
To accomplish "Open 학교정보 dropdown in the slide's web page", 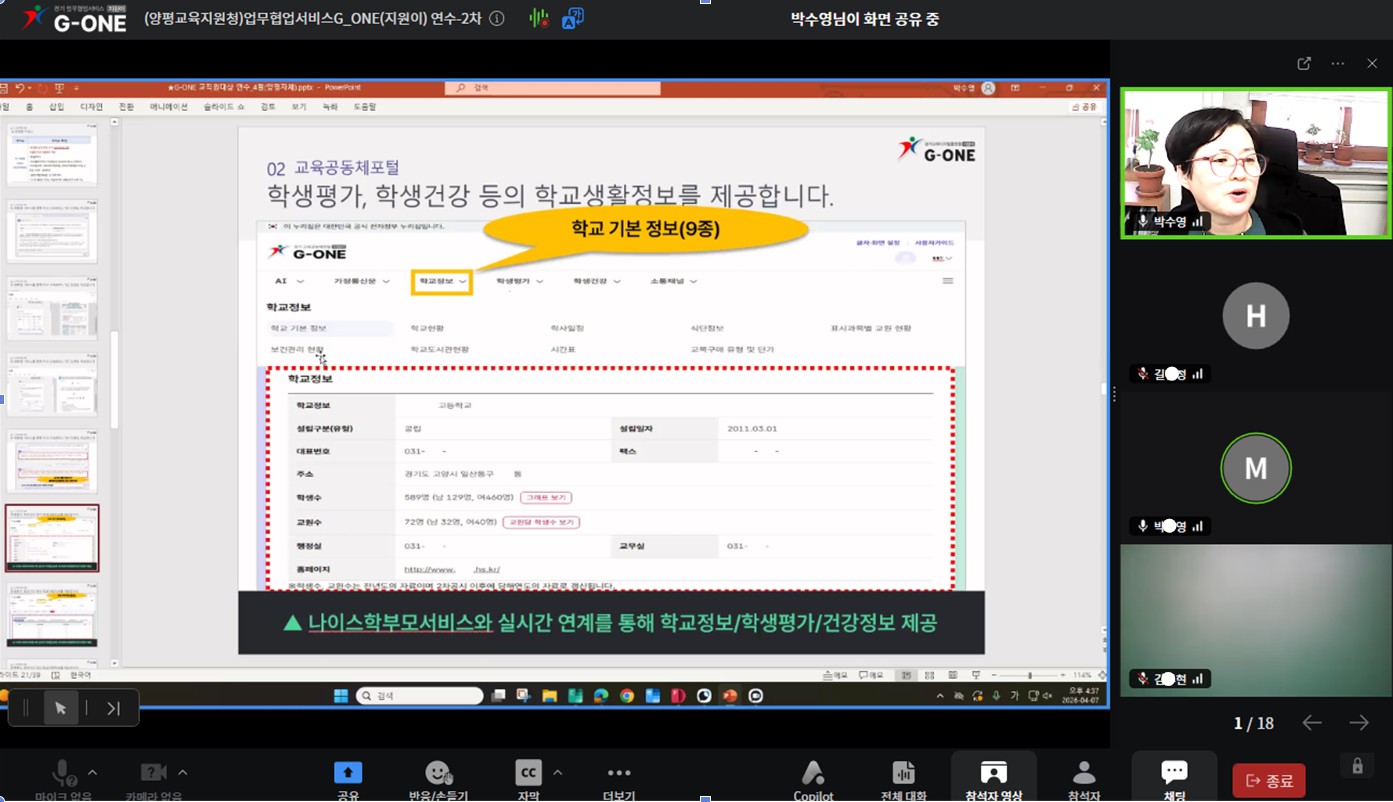I will tap(442, 282).
